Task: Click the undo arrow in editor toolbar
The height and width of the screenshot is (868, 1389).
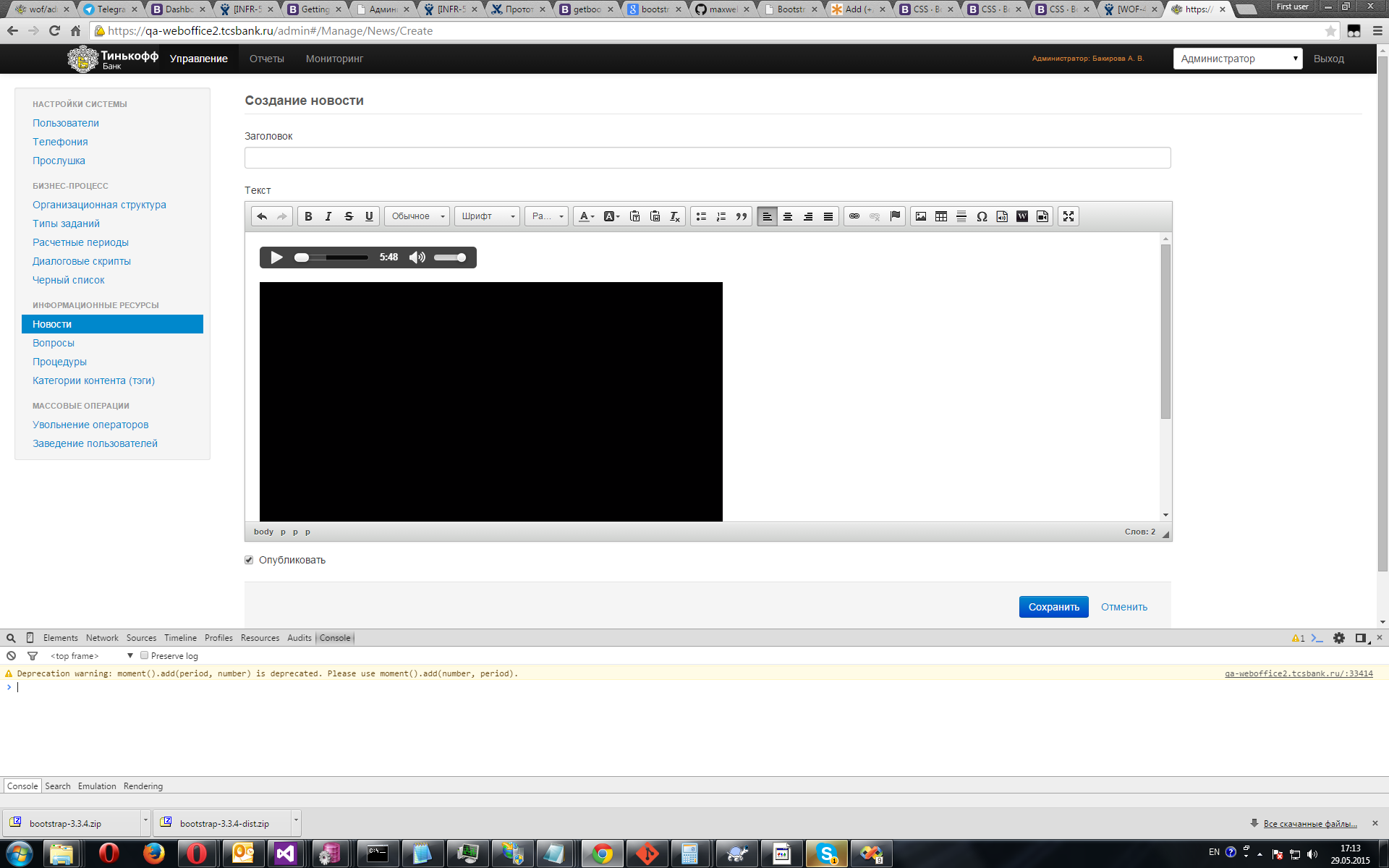Action: [262, 216]
